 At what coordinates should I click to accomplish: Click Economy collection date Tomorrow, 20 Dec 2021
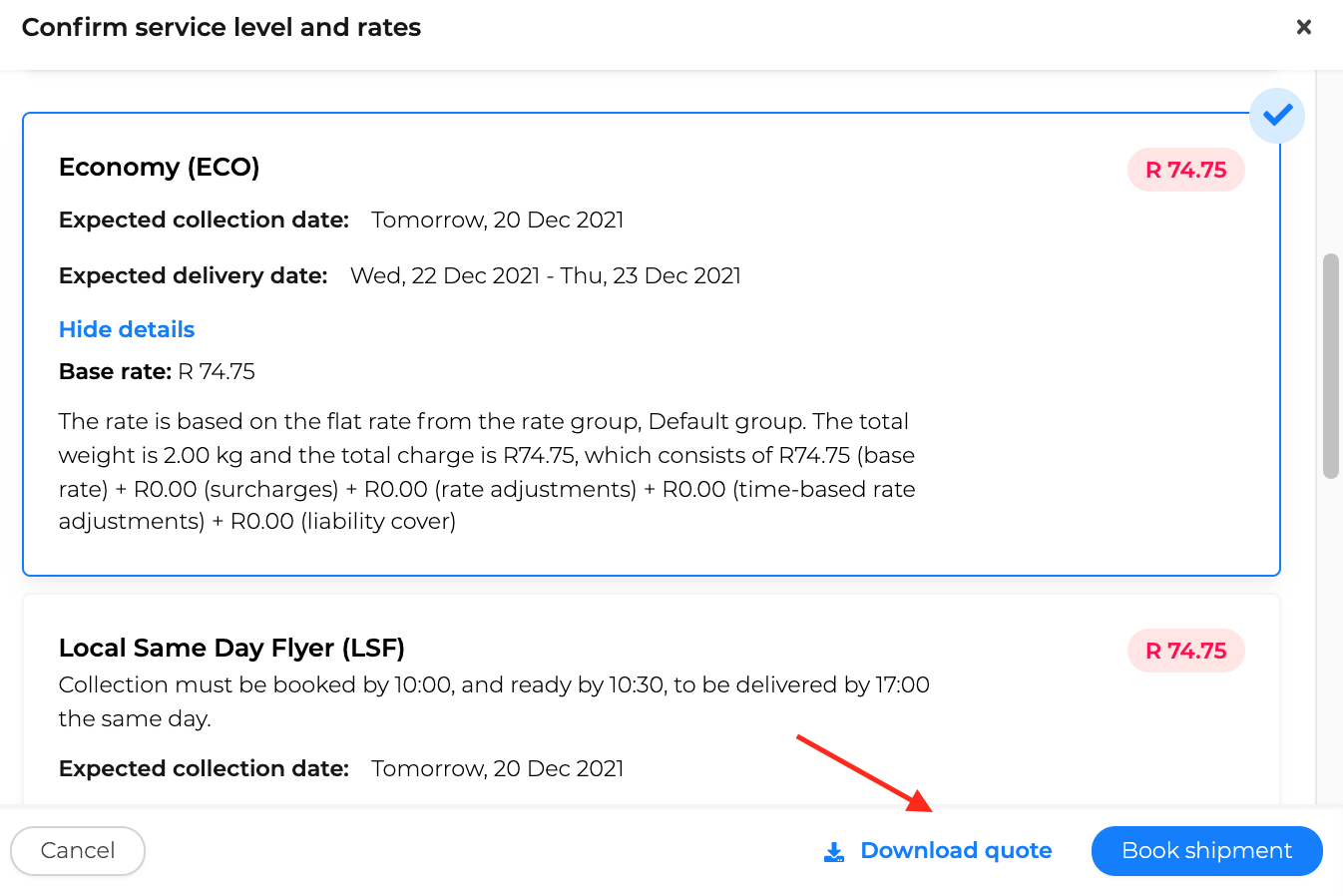coord(498,220)
